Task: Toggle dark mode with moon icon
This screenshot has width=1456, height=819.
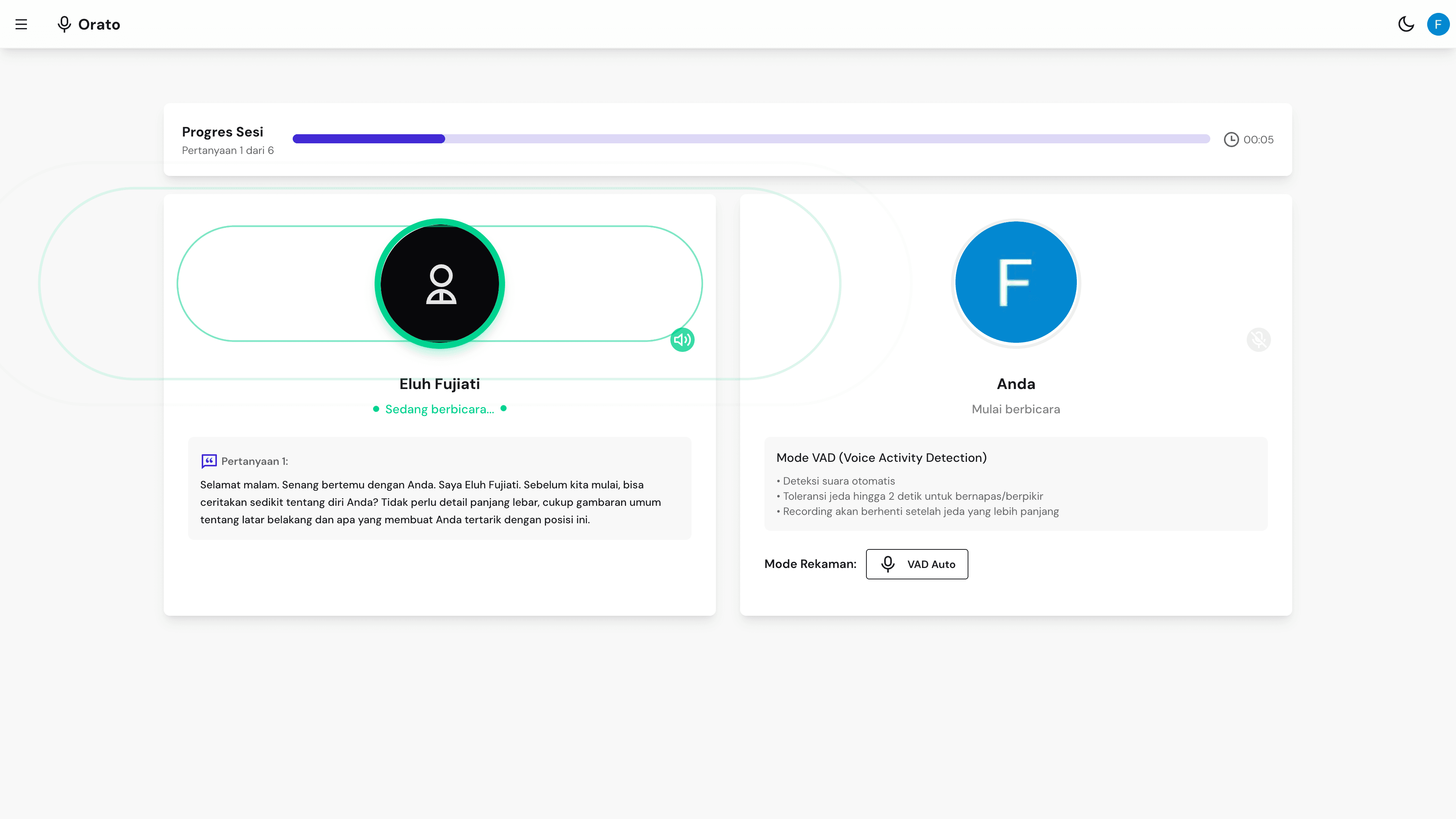Action: tap(1406, 24)
